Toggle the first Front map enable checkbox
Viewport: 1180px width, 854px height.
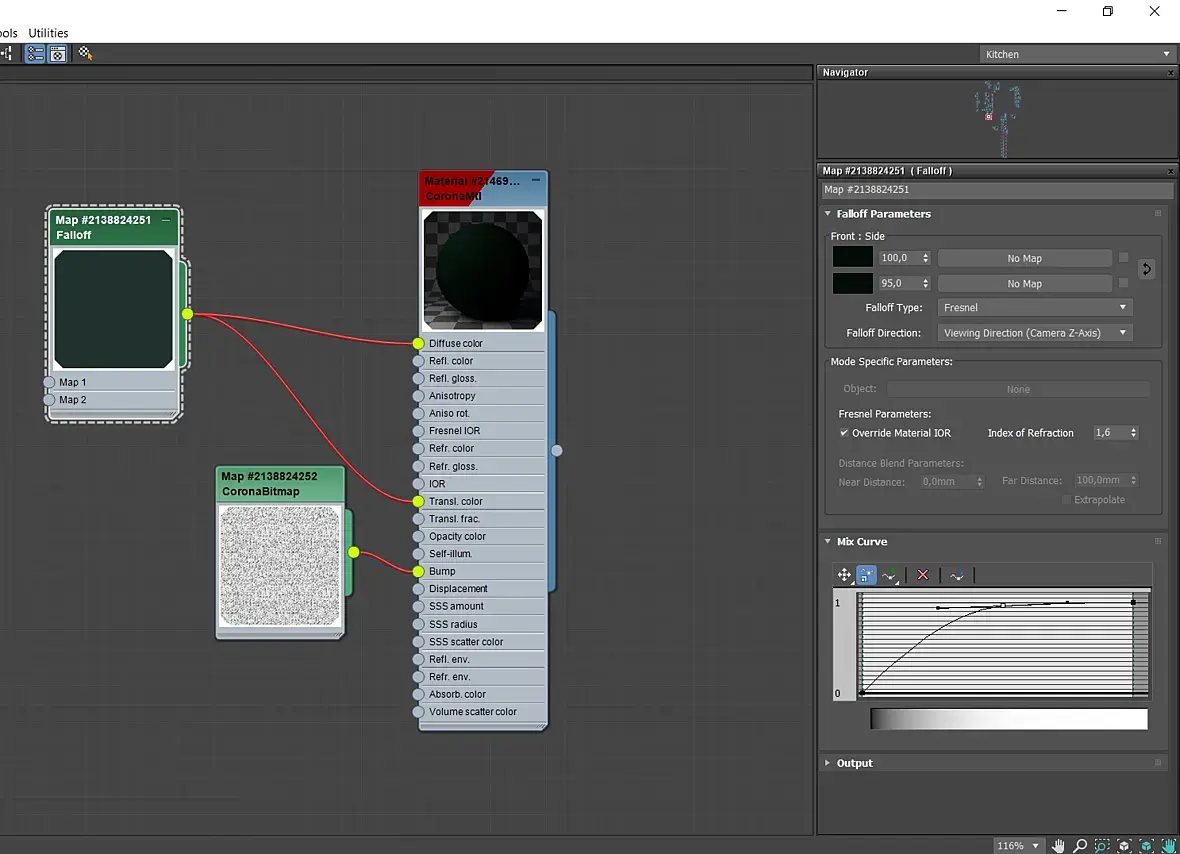coord(1123,258)
